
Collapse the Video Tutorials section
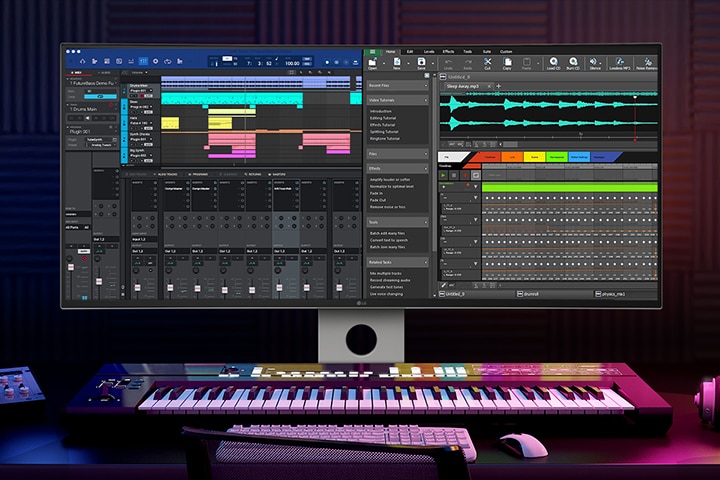pos(427,100)
